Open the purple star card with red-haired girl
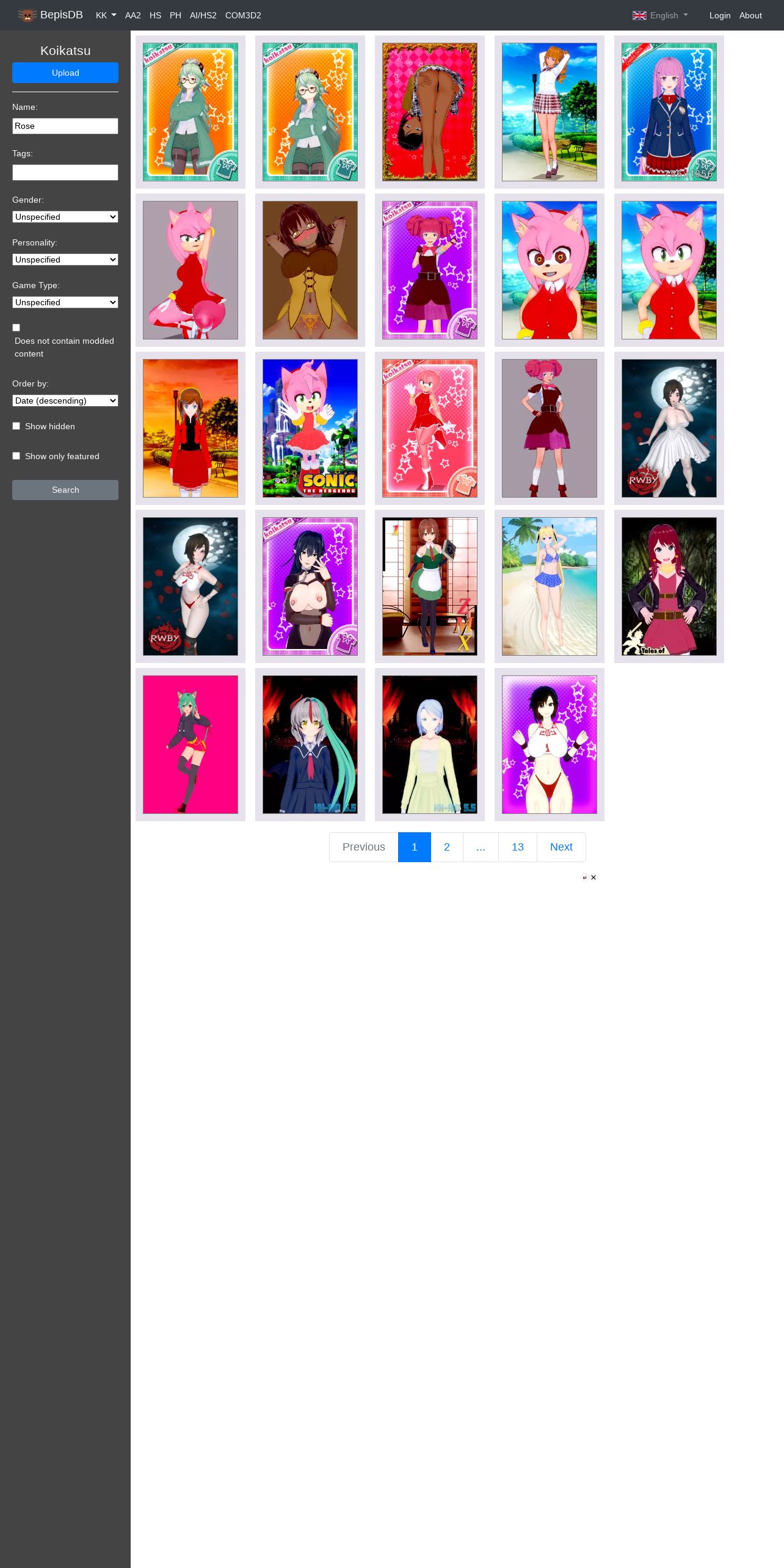The width and height of the screenshot is (784, 1568). click(430, 270)
